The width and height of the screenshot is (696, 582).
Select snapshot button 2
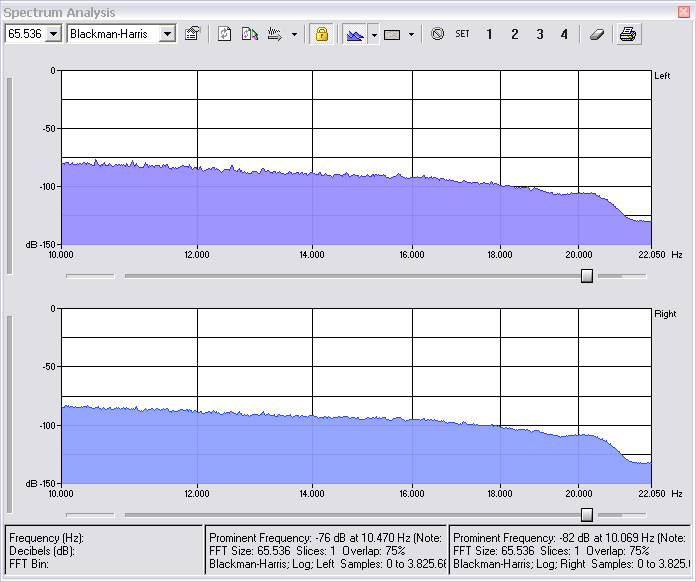coord(514,34)
